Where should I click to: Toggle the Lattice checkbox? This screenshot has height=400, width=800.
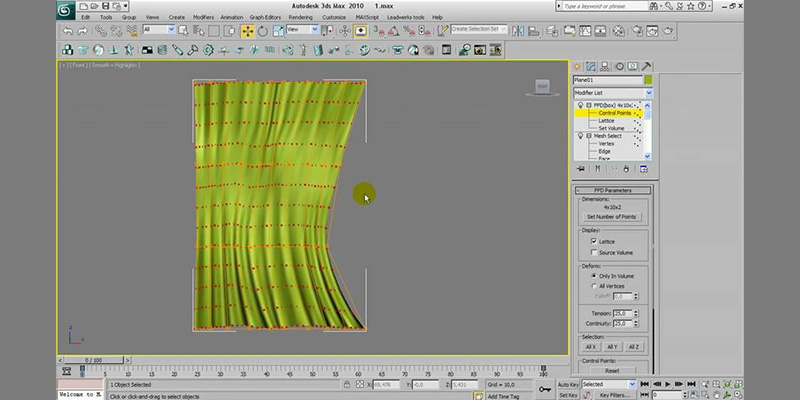(x=594, y=241)
